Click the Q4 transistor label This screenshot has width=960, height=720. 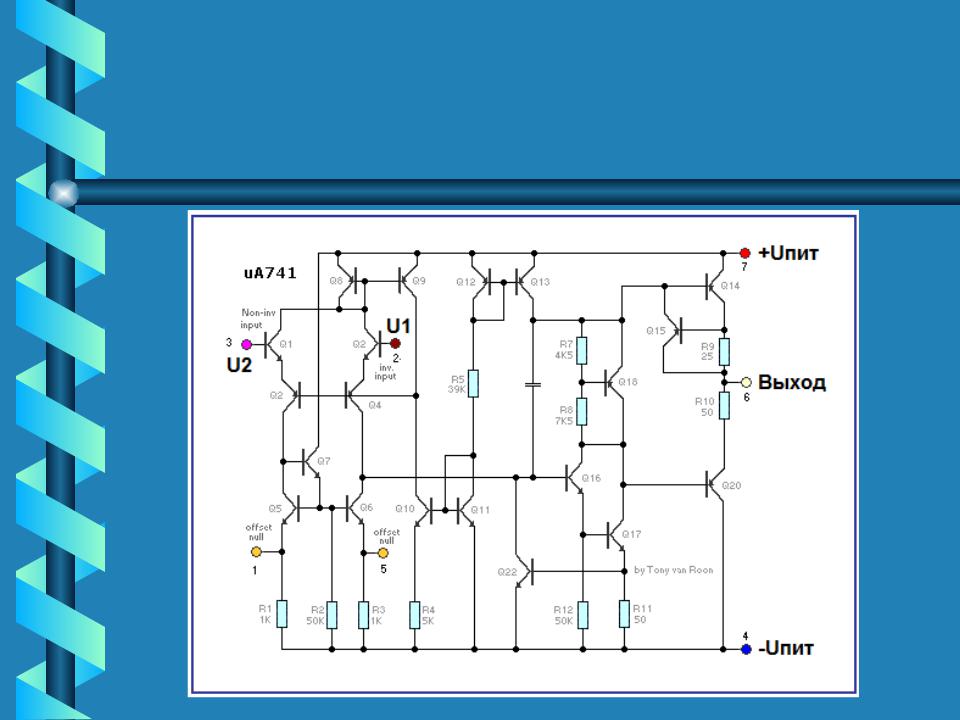coord(375,405)
